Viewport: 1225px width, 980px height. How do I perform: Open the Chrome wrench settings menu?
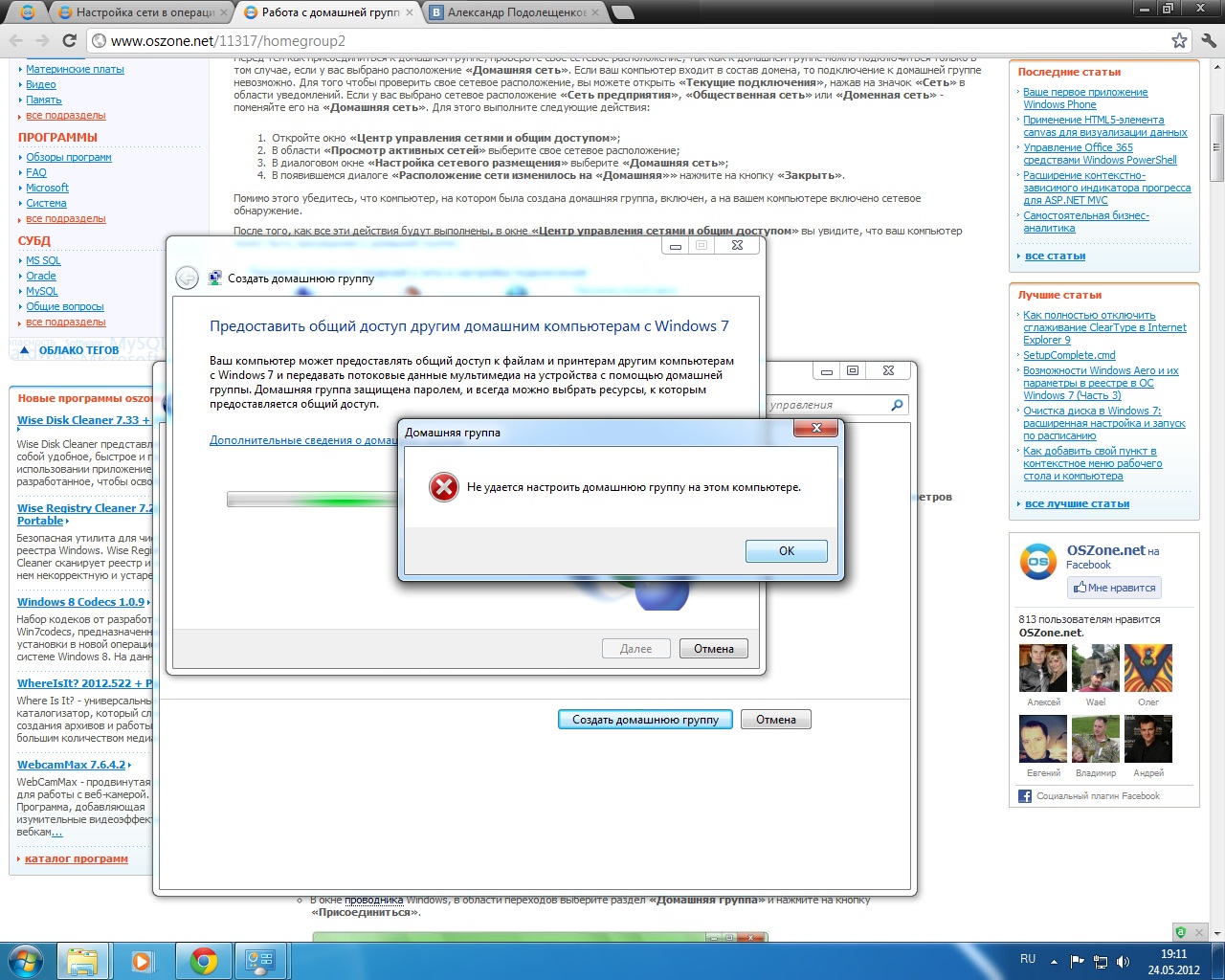click(1208, 40)
